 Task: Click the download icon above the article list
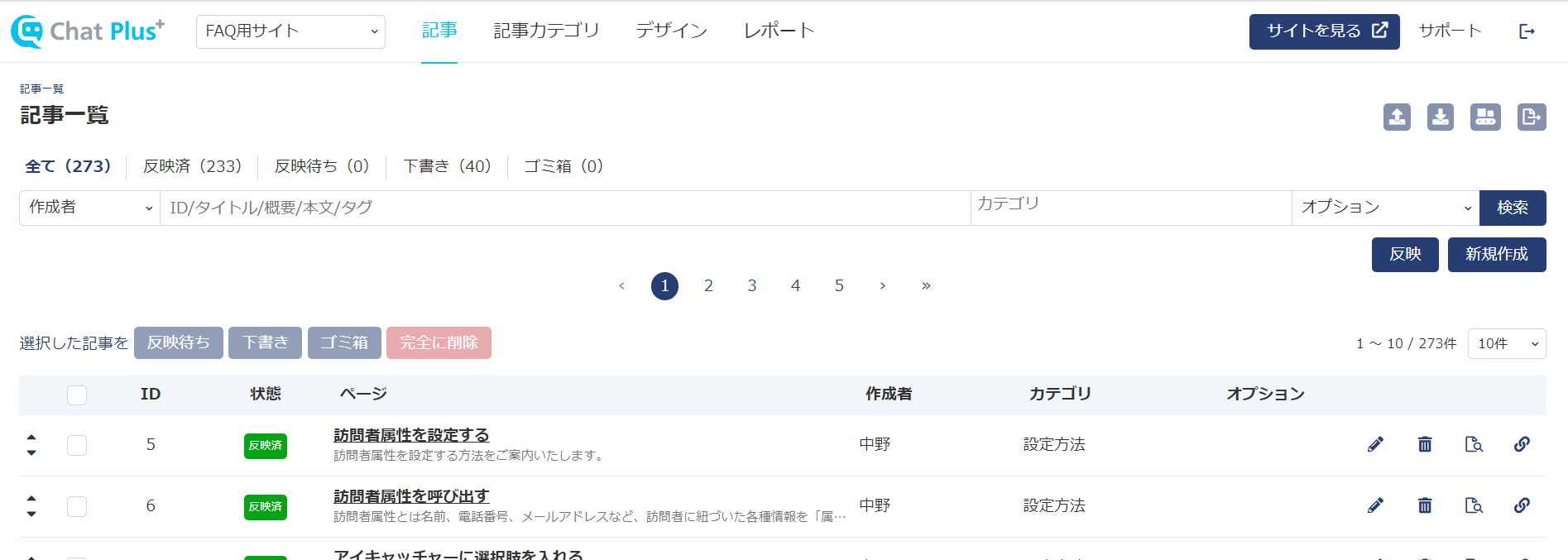pos(1440,117)
